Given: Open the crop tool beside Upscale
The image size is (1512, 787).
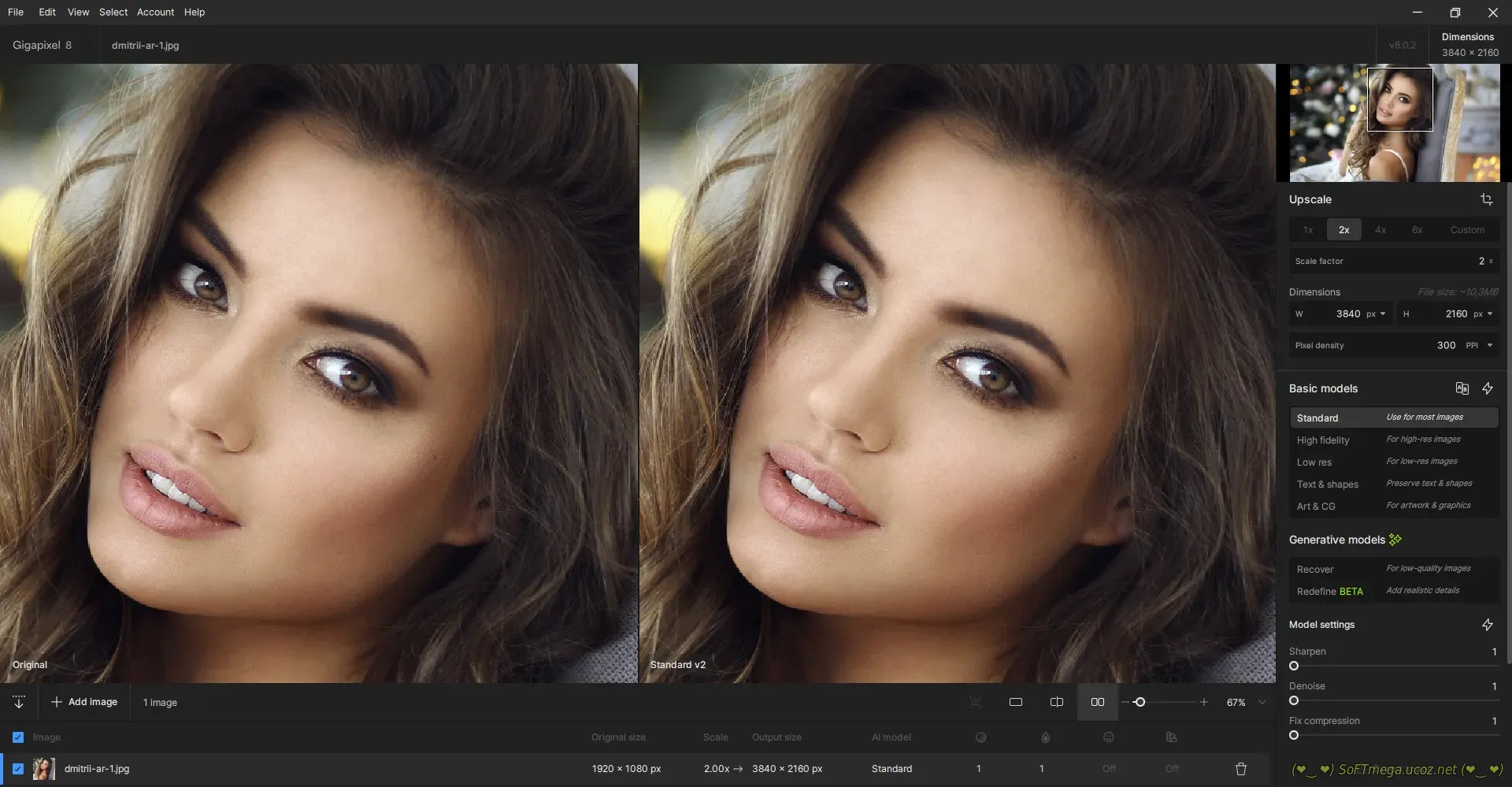Looking at the screenshot, I should (x=1486, y=199).
